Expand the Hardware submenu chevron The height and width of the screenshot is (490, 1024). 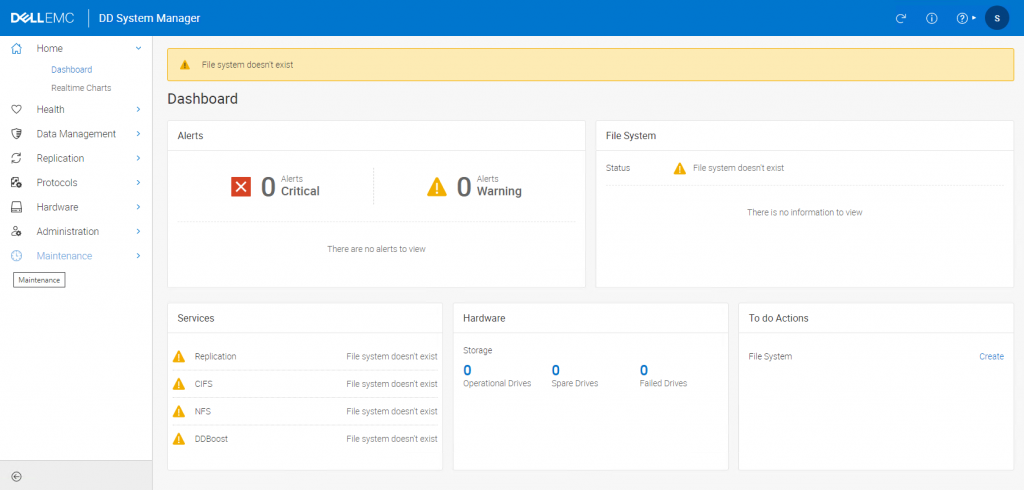pos(138,207)
